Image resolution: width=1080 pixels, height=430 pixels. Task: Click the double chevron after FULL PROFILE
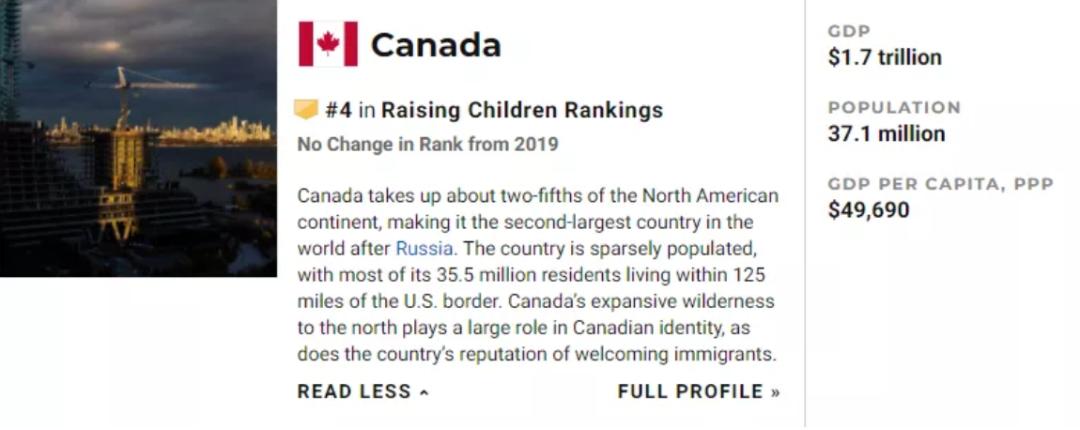775,393
